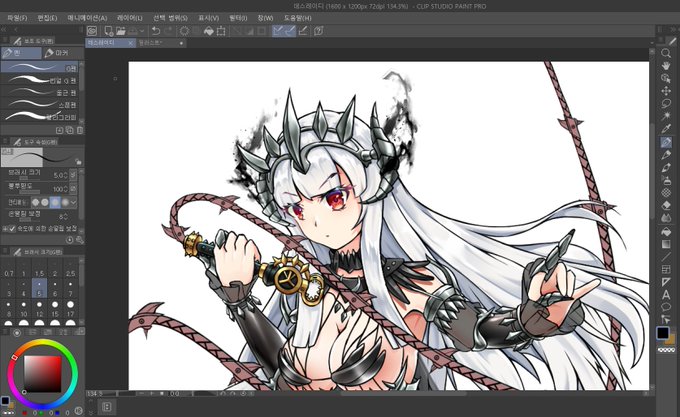This screenshot has height=417, width=680.
Task: Collapse the left panel double-chevron
Action: click(3, 29)
